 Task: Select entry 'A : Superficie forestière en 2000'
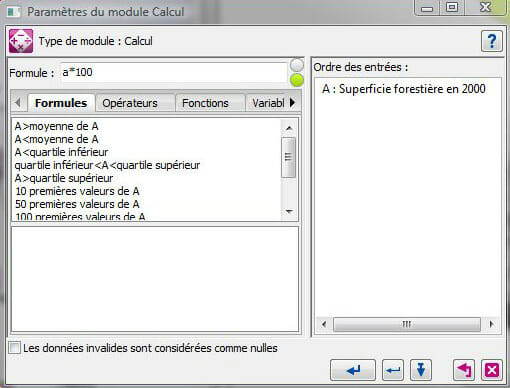pyautogui.click(x=404, y=89)
